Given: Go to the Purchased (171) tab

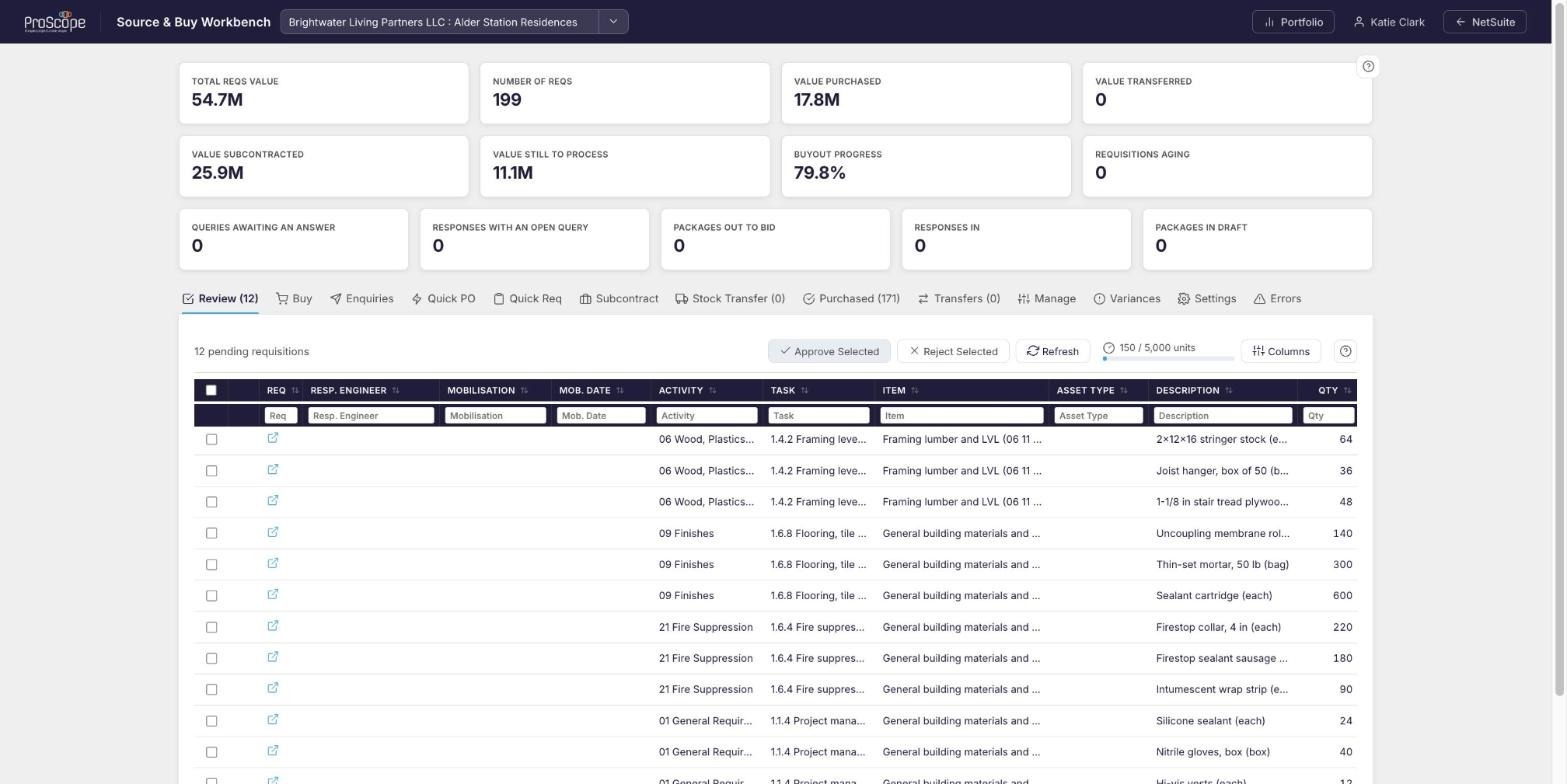Looking at the screenshot, I should (x=851, y=298).
